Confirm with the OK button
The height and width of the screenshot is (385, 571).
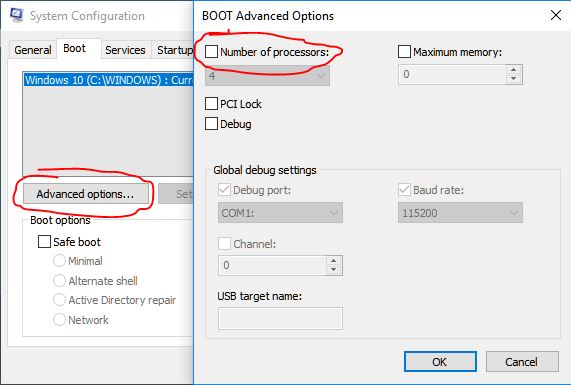coord(440,362)
